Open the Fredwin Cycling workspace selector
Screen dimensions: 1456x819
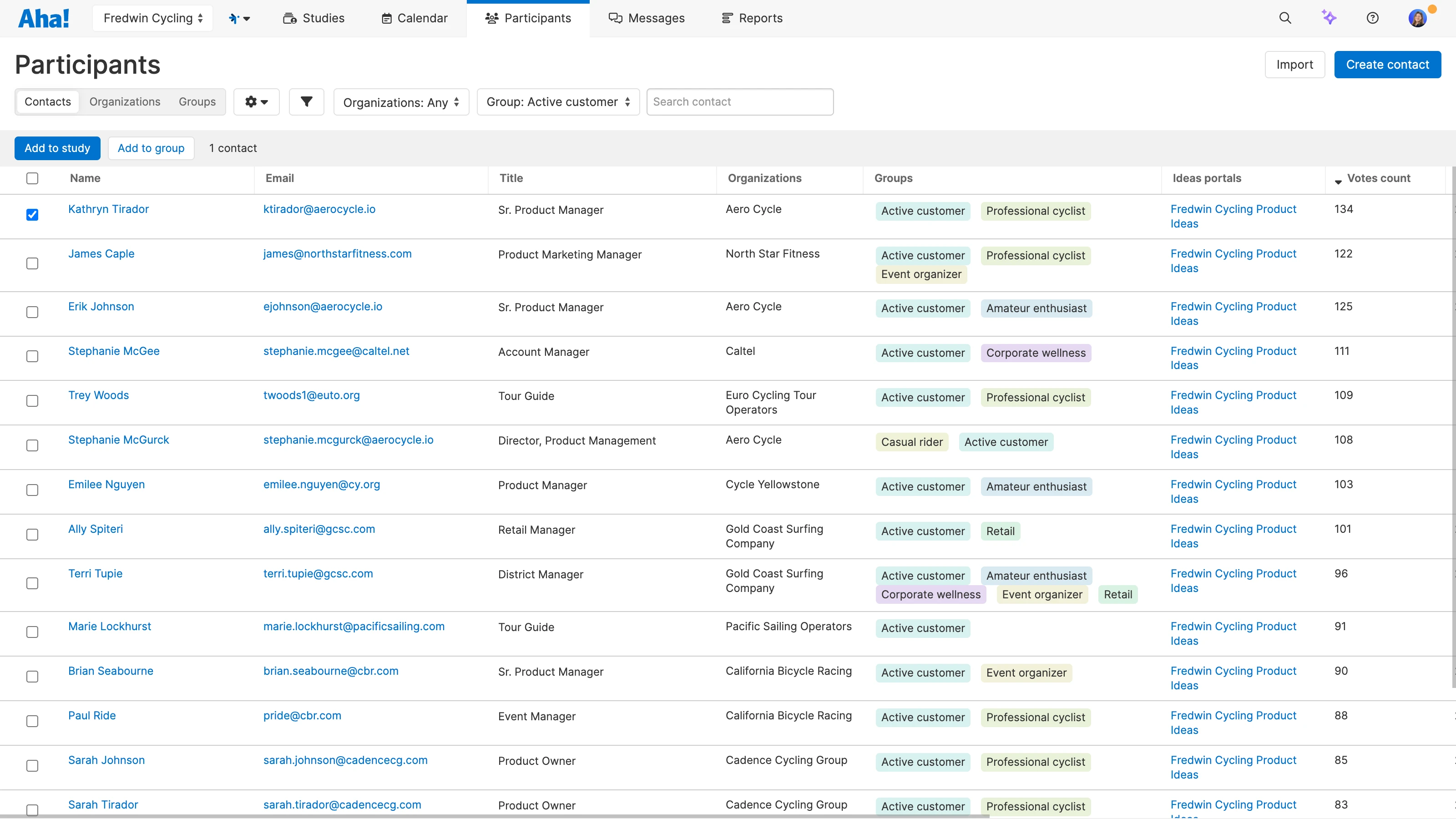click(x=152, y=18)
